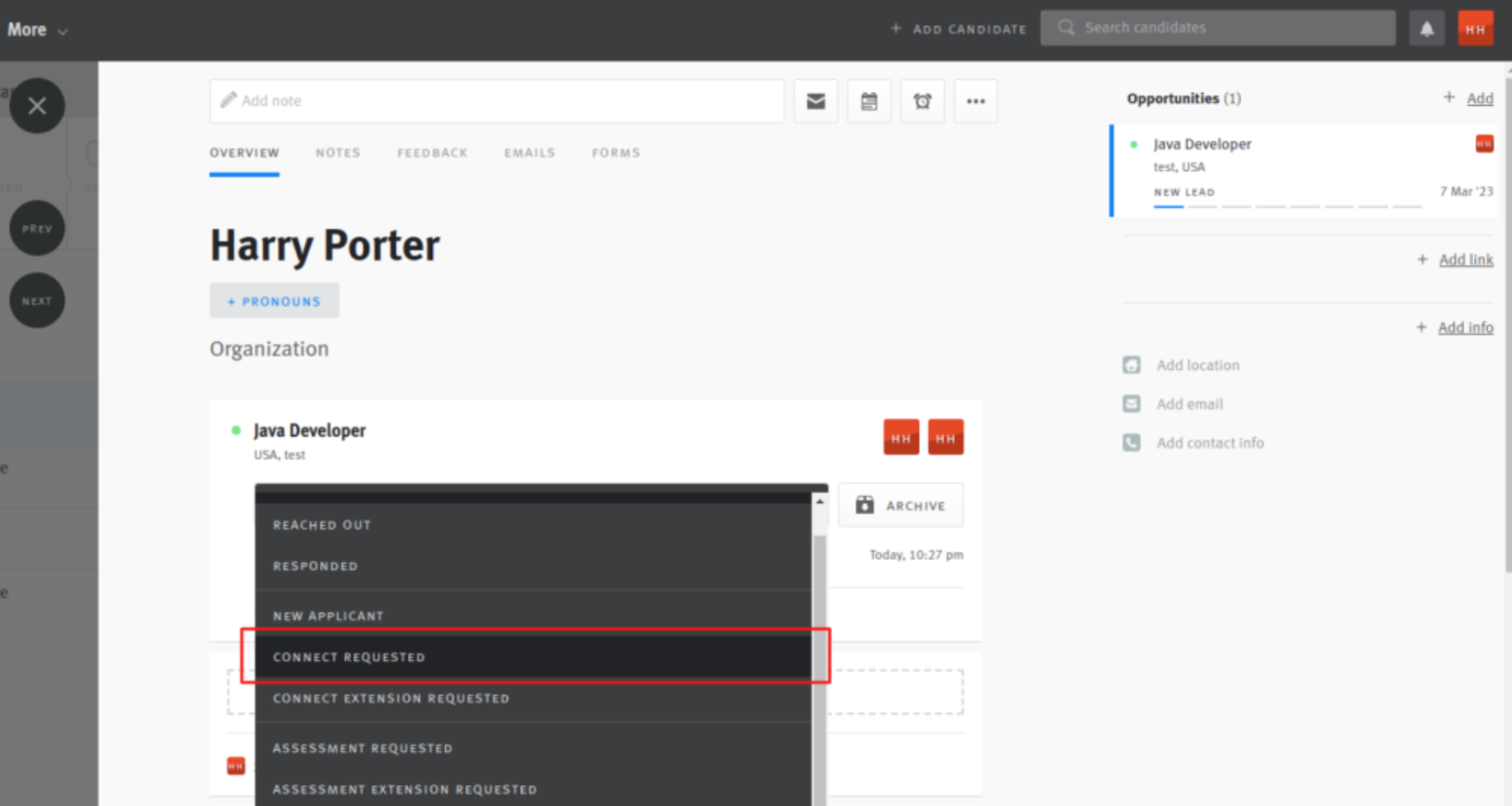The image size is (1512, 806).
Task: Click the Add contact info phone icon
Action: [x=1131, y=442]
